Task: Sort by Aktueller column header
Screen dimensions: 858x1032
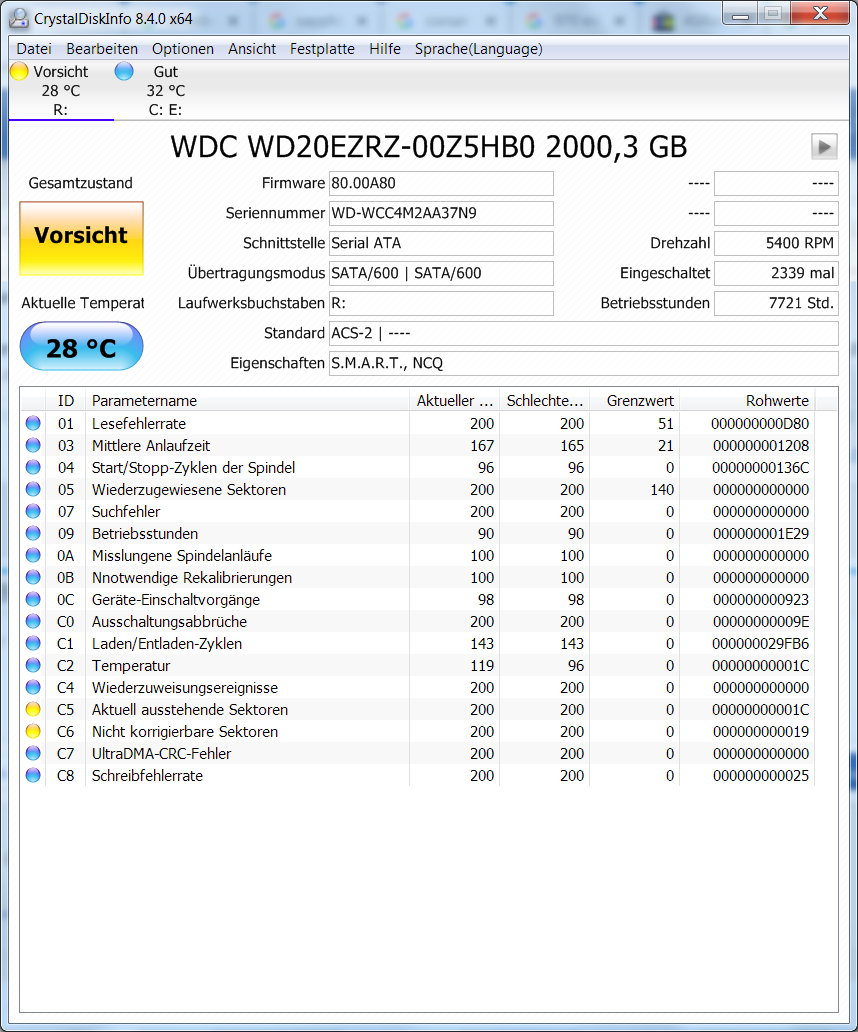Action: 455,400
